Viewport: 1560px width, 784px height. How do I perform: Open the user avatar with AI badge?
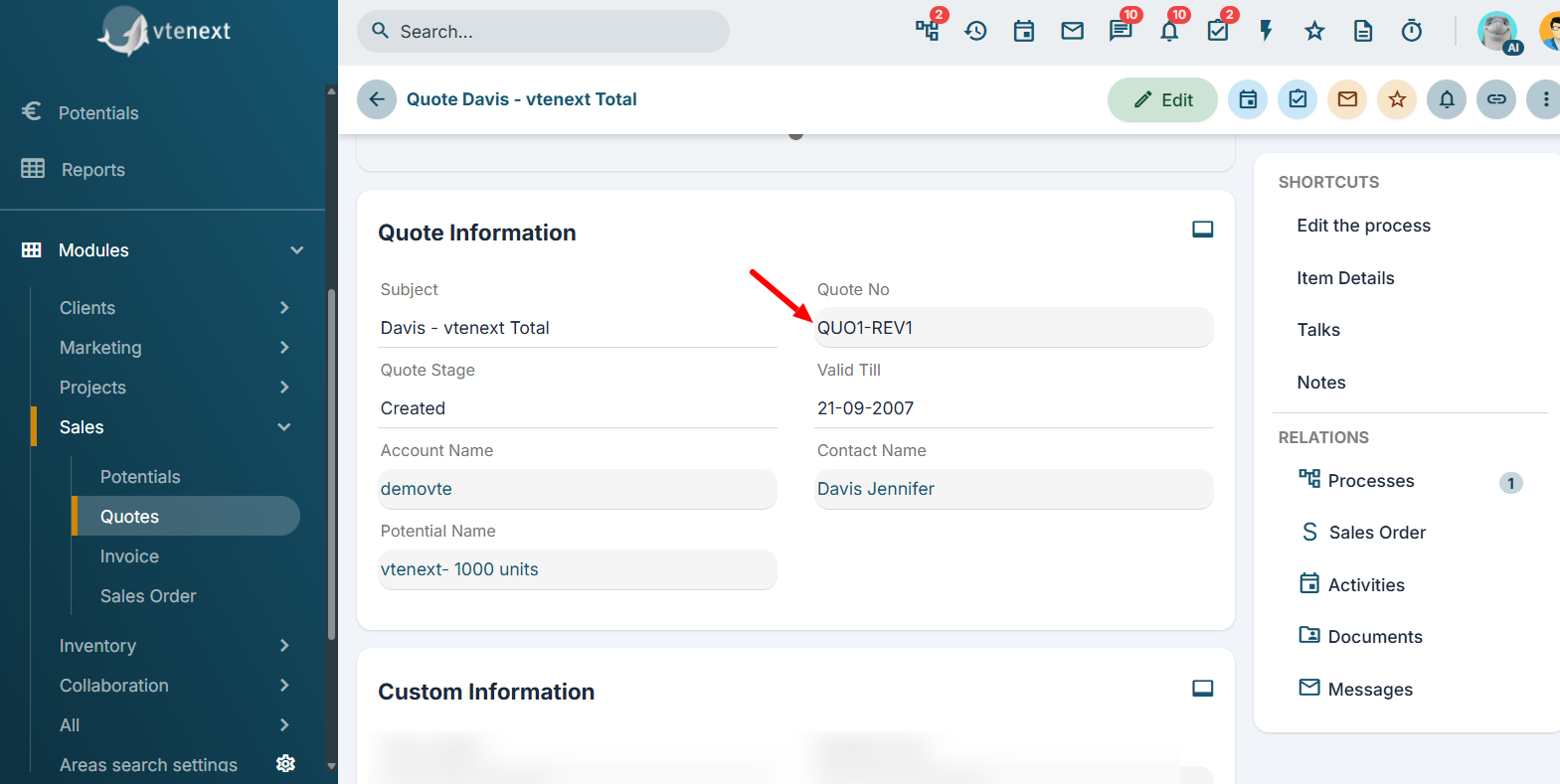click(x=1497, y=32)
